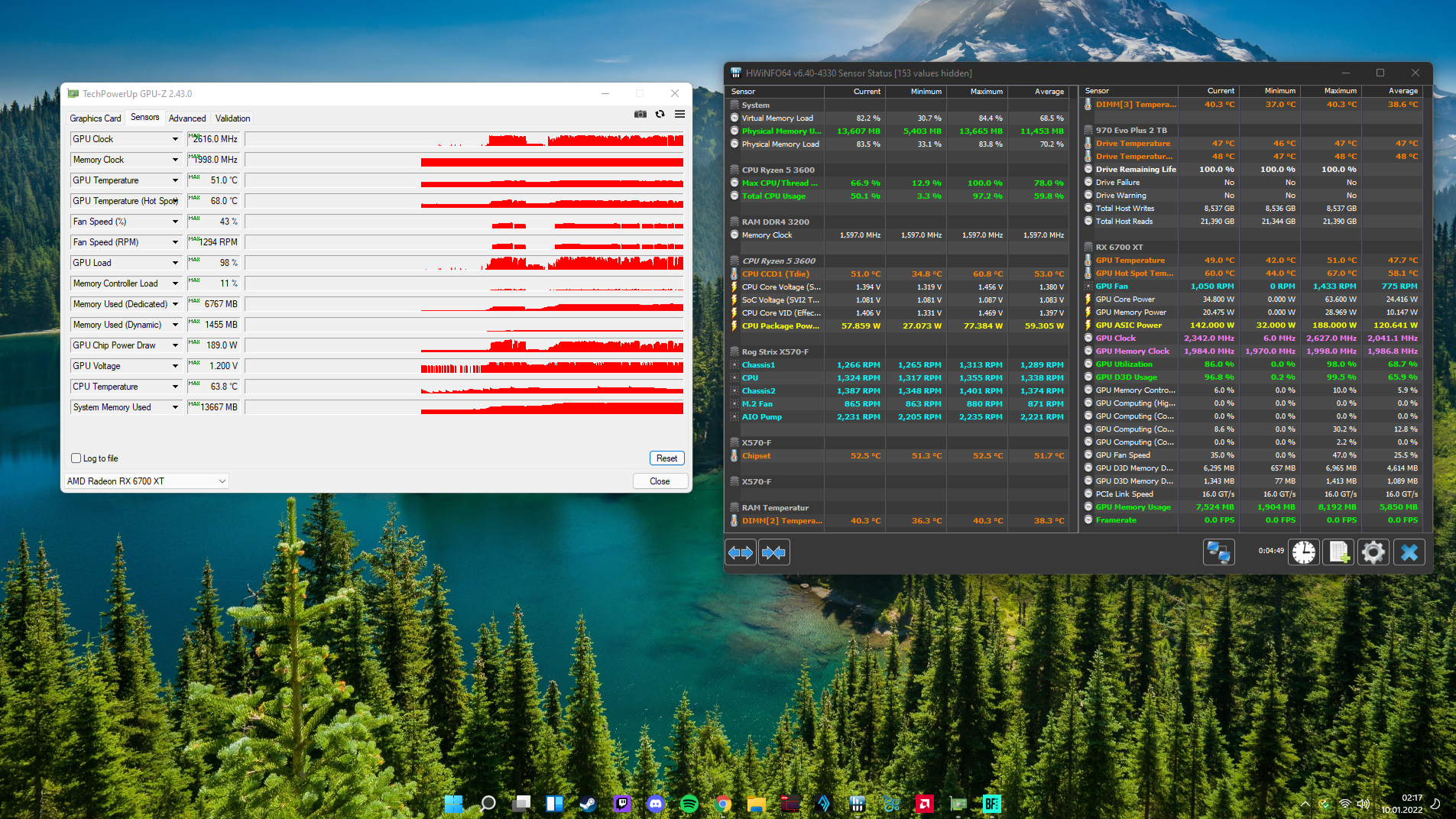The image size is (1456, 819).
Task: Select the AIO Pump row in HWiNFO
Action: [x=897, y=416]
